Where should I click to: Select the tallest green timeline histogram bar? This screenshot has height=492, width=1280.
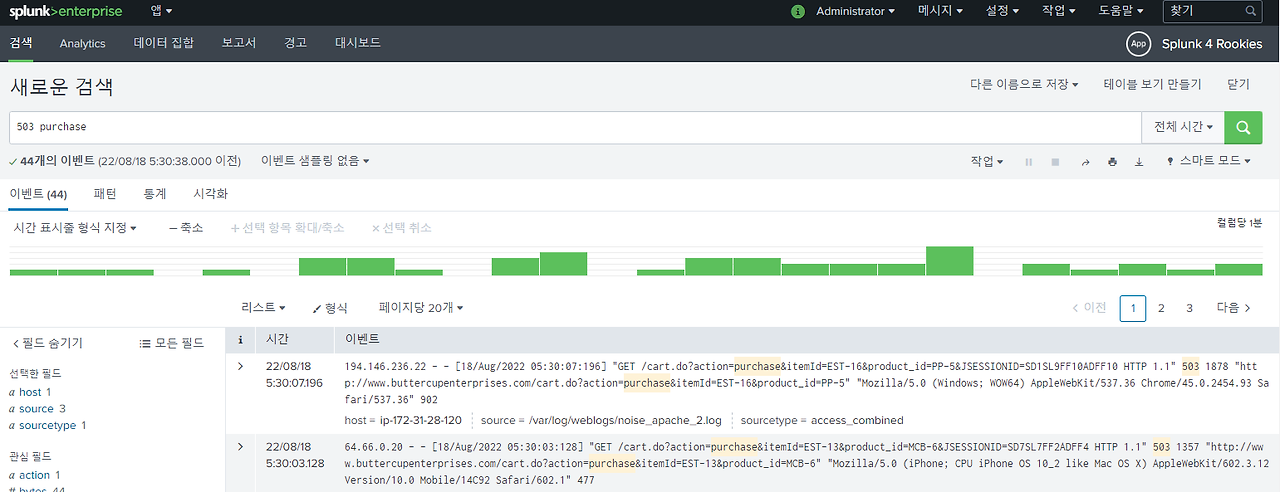[x=950, y=261]
